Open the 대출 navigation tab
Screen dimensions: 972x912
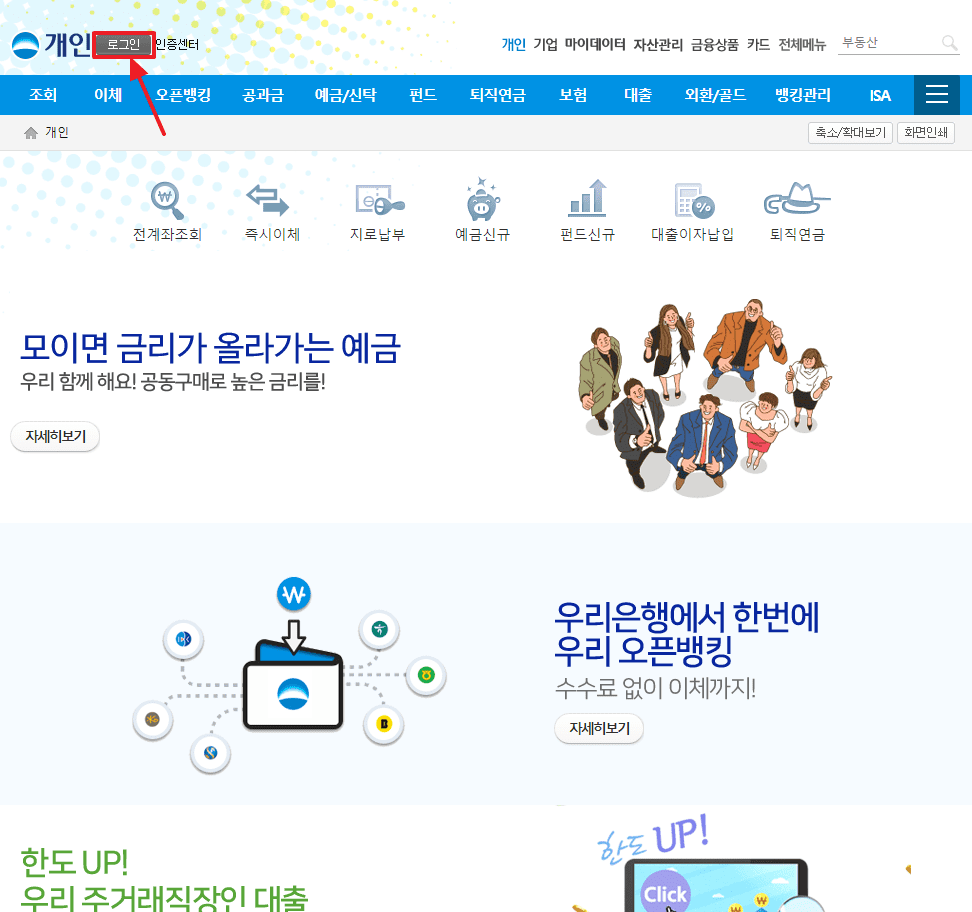(x=638, y=95)
